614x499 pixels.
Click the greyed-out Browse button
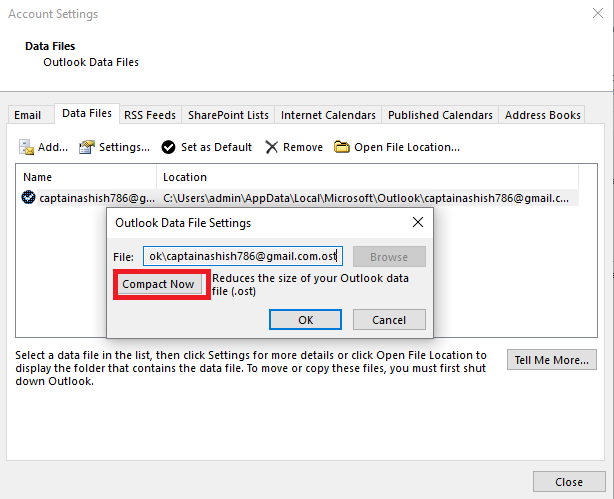(x=389, y=257)
